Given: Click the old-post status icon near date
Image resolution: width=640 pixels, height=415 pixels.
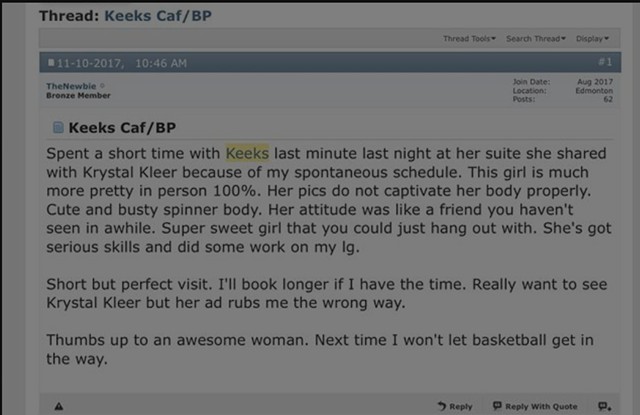Looking at the screenshot, I should click(51, 63).
